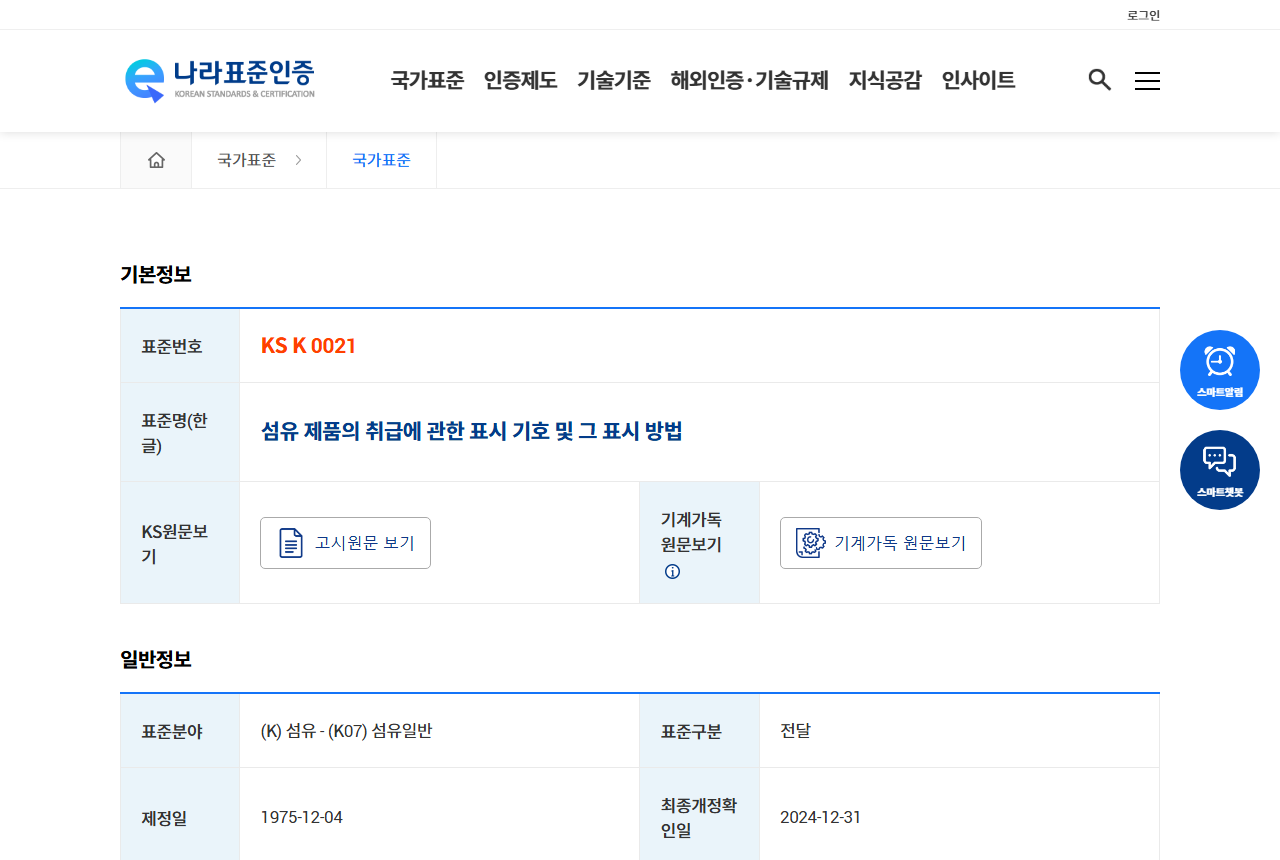Image resolution: width=1280 pixels, height=860 pixels.
Task: Click the 나라표준인증 logo
Action: point(220,80)
